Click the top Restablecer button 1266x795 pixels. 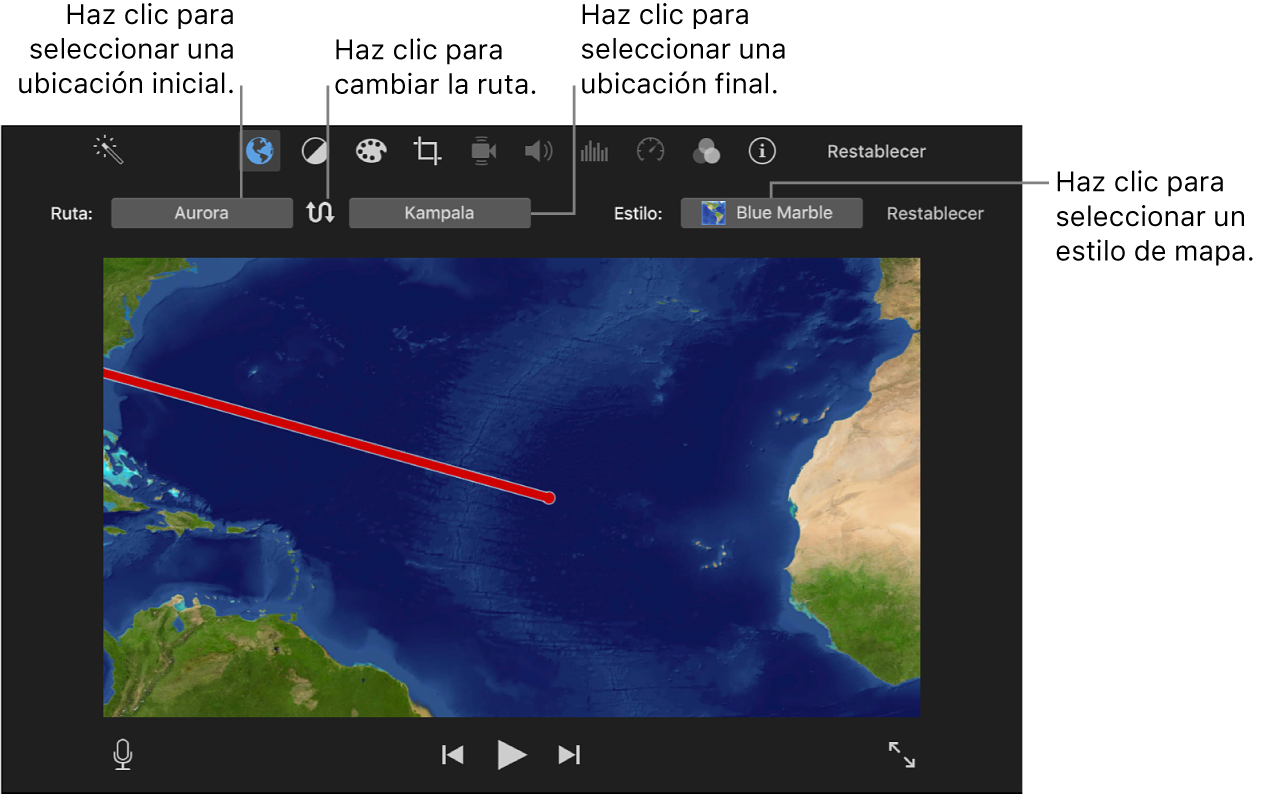876,150
